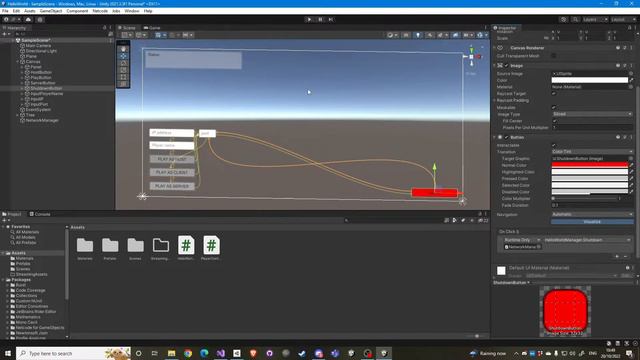This screenshot has width=640, height=360.
Task: Click the undo history icon top right
Action: click(x=564, y=19)
